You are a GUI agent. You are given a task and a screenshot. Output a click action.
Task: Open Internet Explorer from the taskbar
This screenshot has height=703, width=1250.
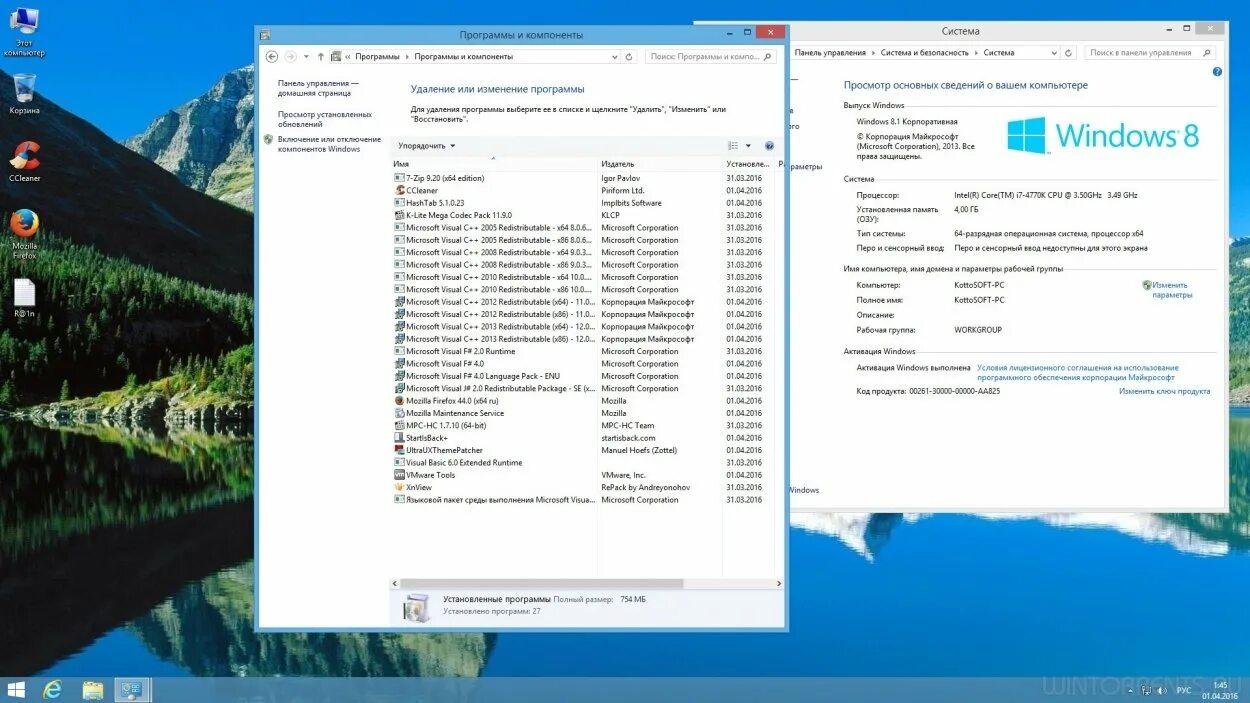point(52,689)
